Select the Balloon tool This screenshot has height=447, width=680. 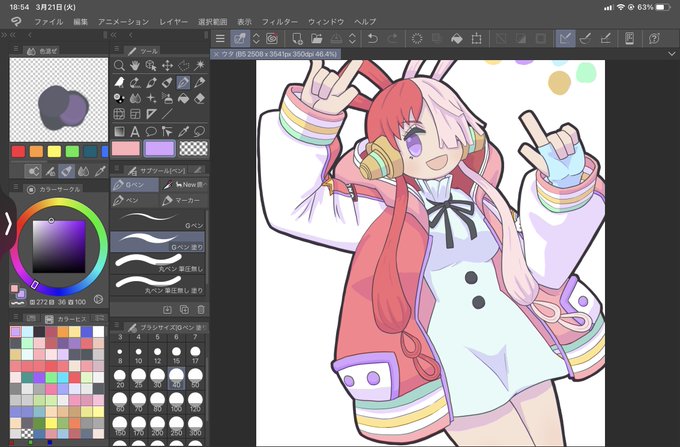[151, 131]
